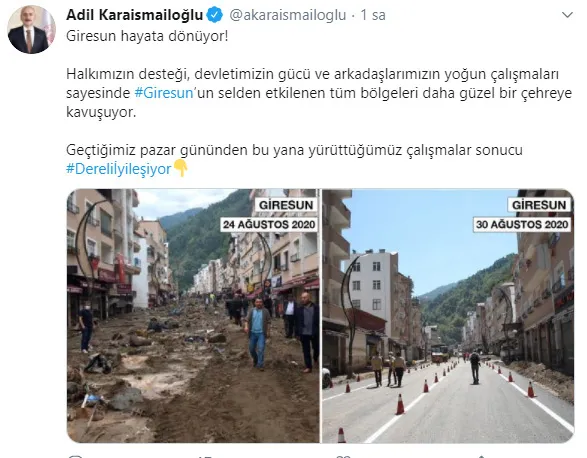The image size is (587, 458).
Task: Click the '24 AĞUSTOS 2020' date label
Action: 269,224
